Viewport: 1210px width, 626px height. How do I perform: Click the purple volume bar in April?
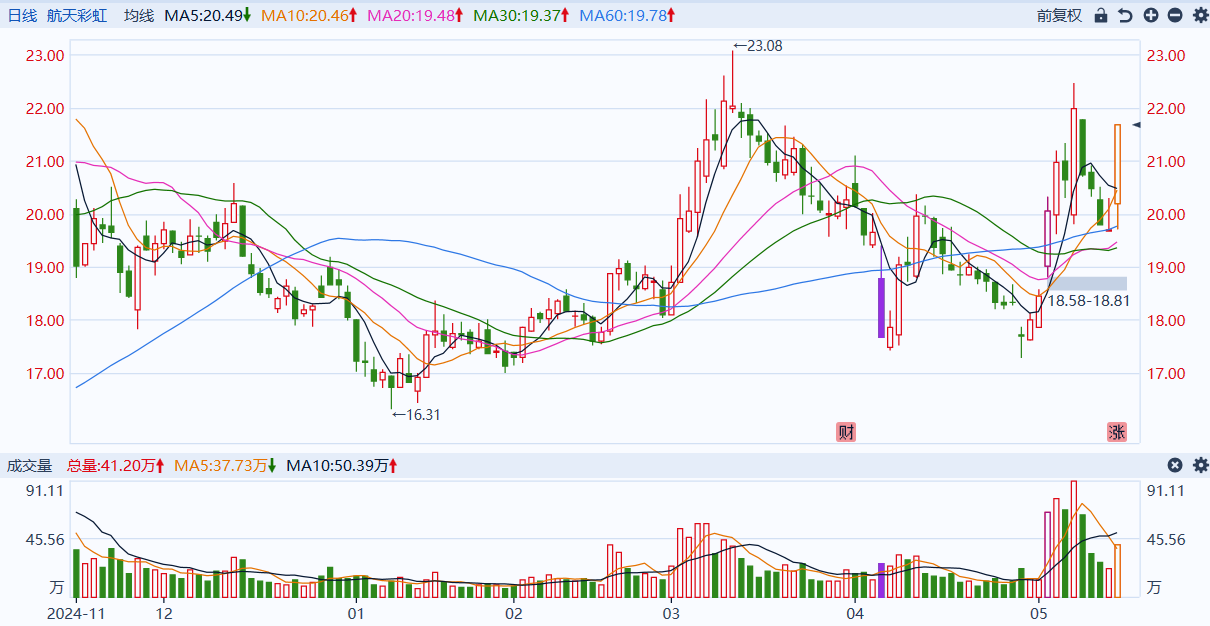pyautogui.click(x=881, y=580)
